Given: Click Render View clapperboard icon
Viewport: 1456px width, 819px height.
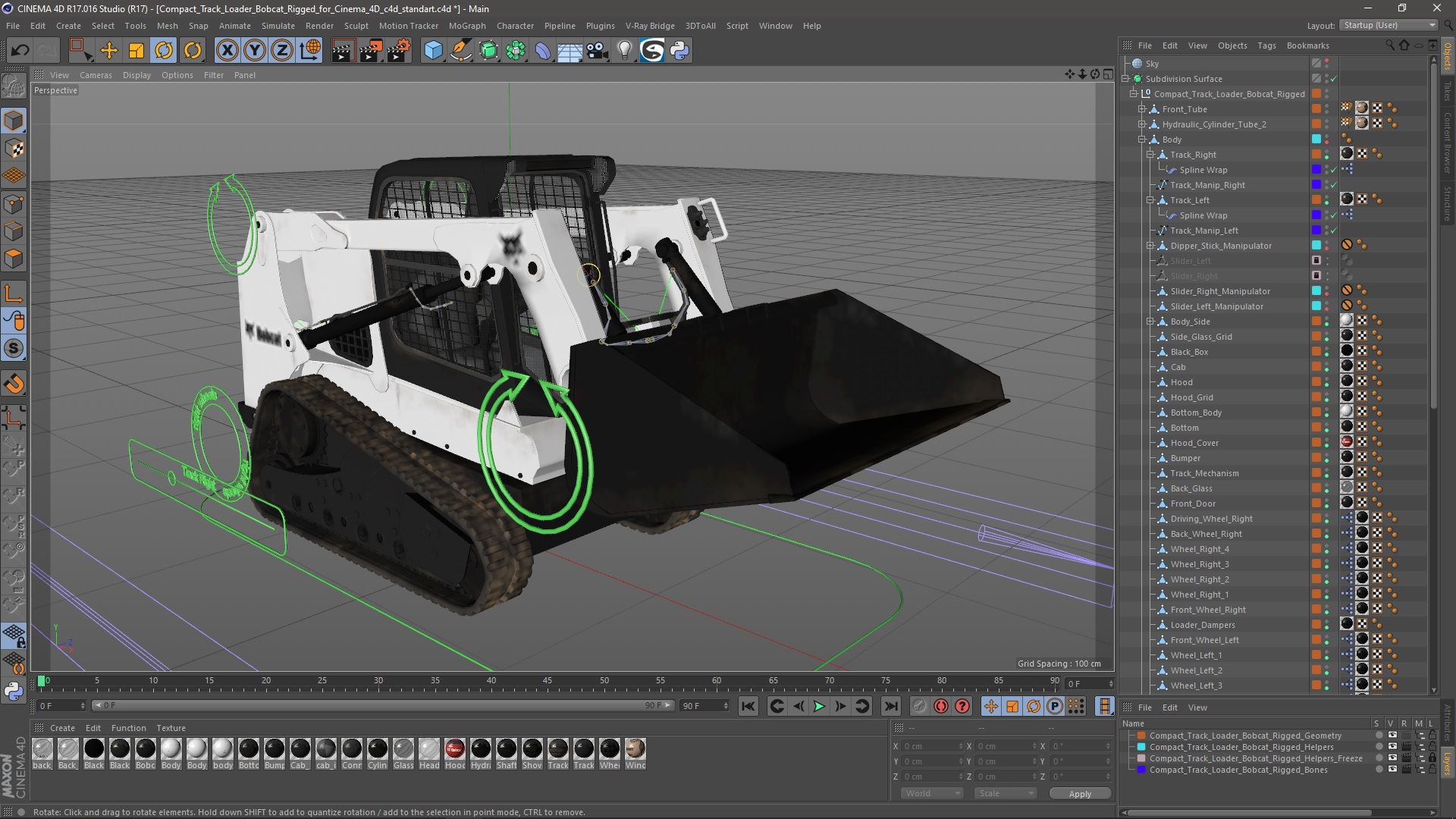Looking at the screenshot, I should coord(343,51).
